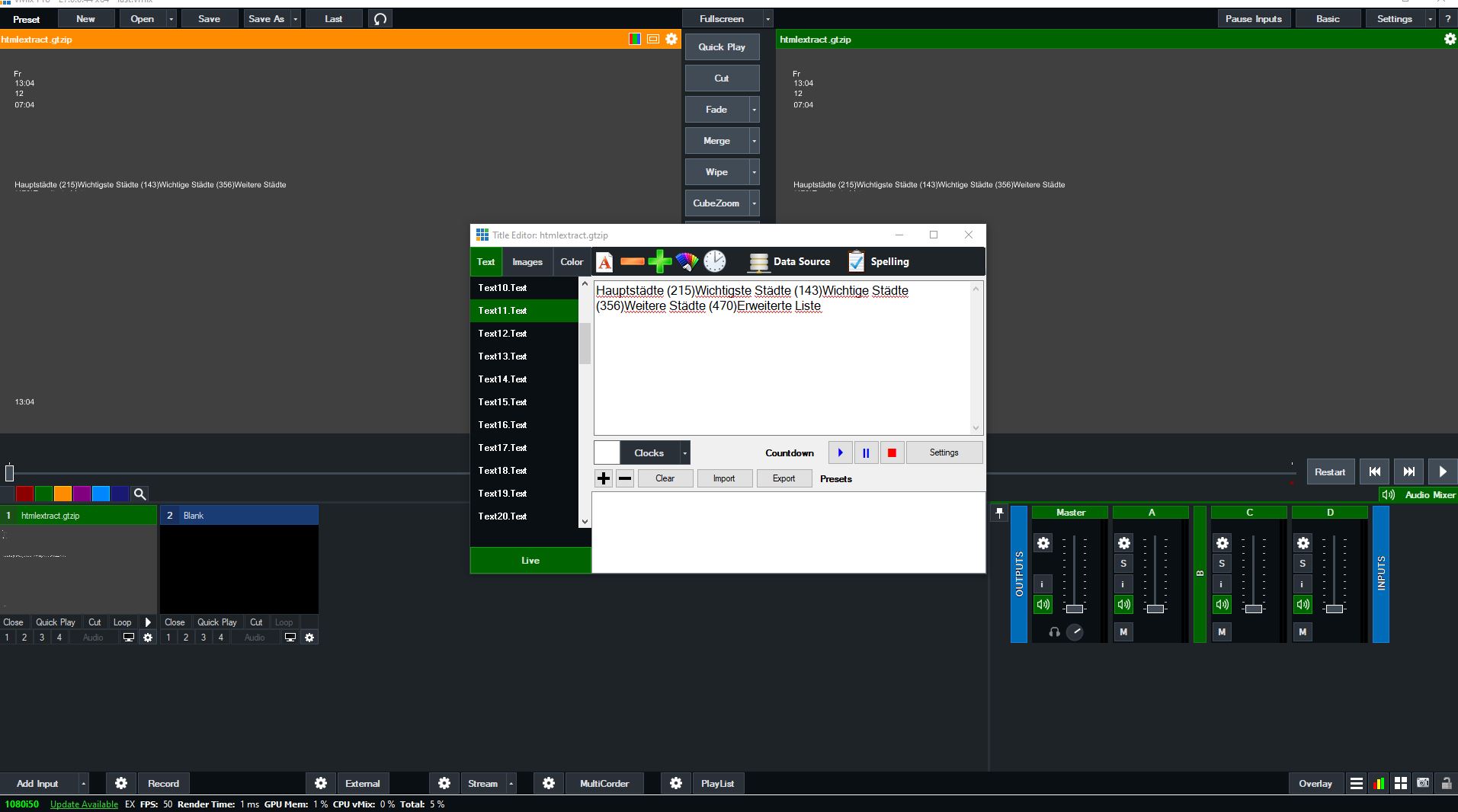
Task: Switch to the Color tab in Title Editor
Action: (x=572, y=262)
